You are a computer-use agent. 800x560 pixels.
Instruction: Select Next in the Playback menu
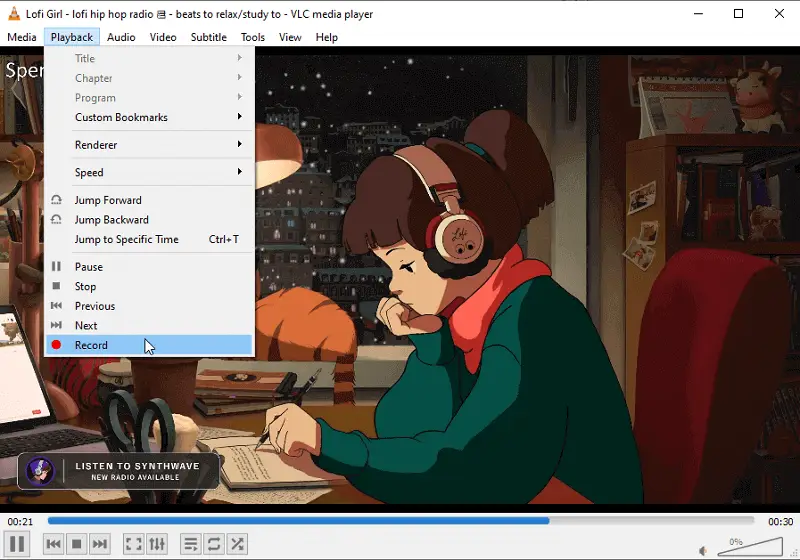tap(149, 325)
